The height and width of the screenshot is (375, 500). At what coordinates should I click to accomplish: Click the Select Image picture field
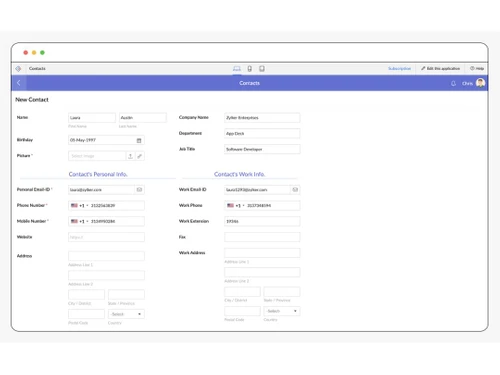coord(97,156)
